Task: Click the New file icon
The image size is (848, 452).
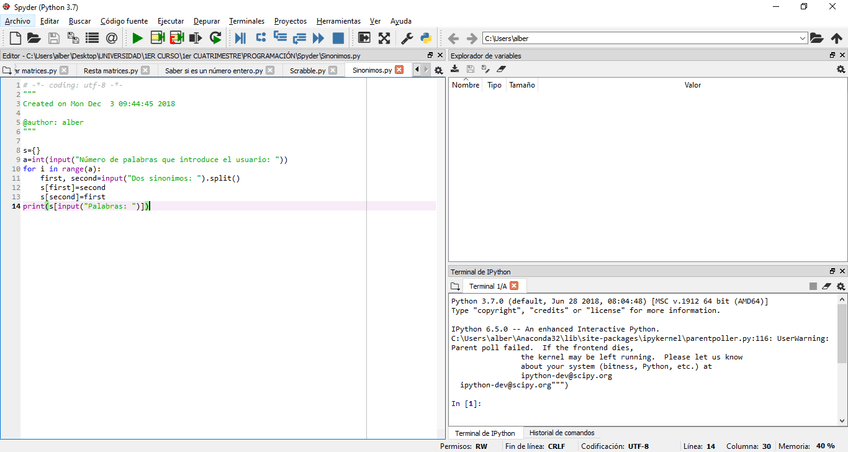Action: point(16,38)
